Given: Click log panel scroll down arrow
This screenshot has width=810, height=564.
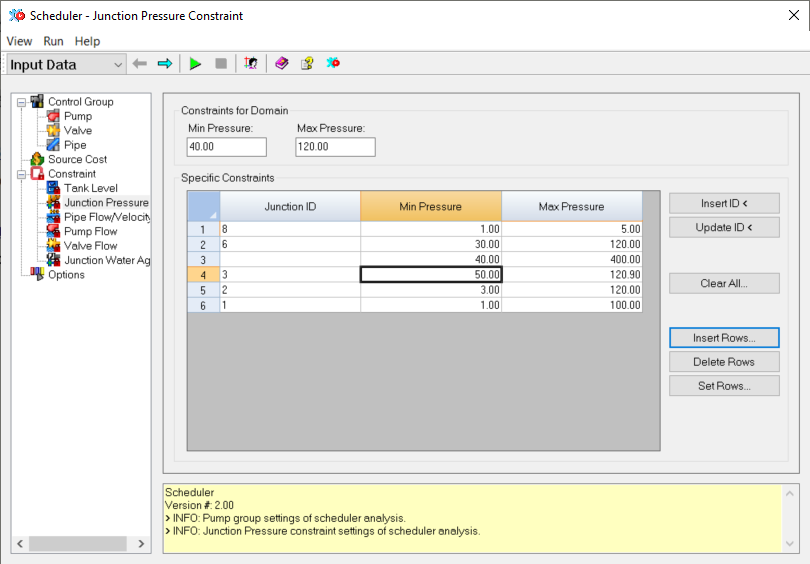Looking at the screenshot, I should point(789,543).
